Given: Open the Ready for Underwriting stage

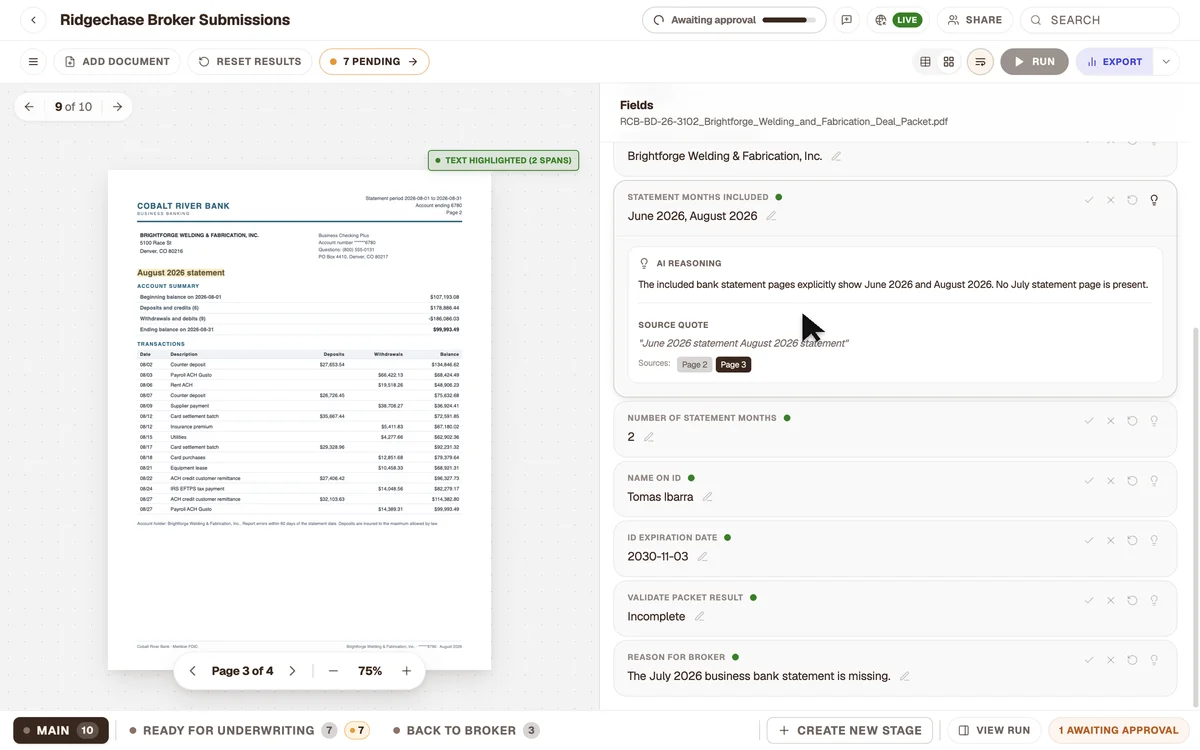Looking at the screenshot, I should click(x=249, y=730).
